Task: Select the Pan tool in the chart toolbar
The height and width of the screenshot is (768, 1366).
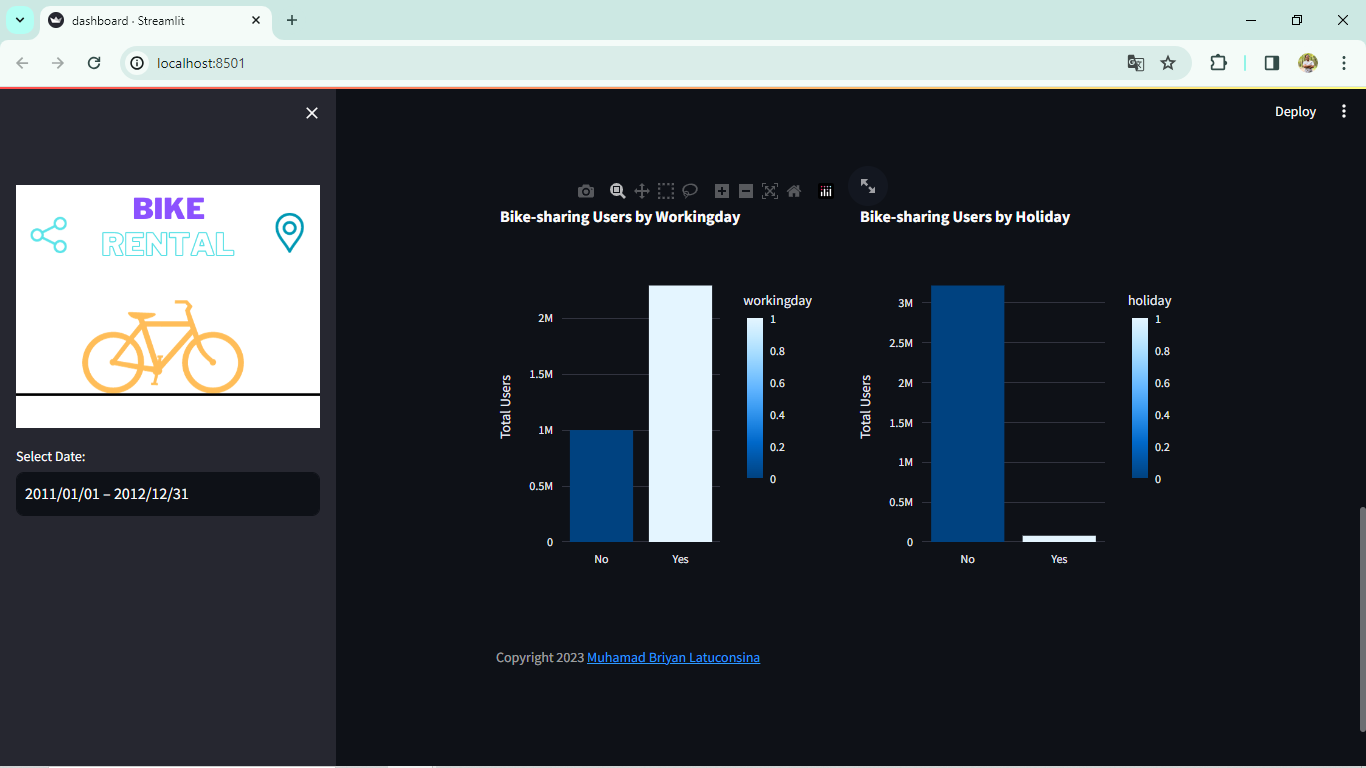Action: click(x=642, y=191)
